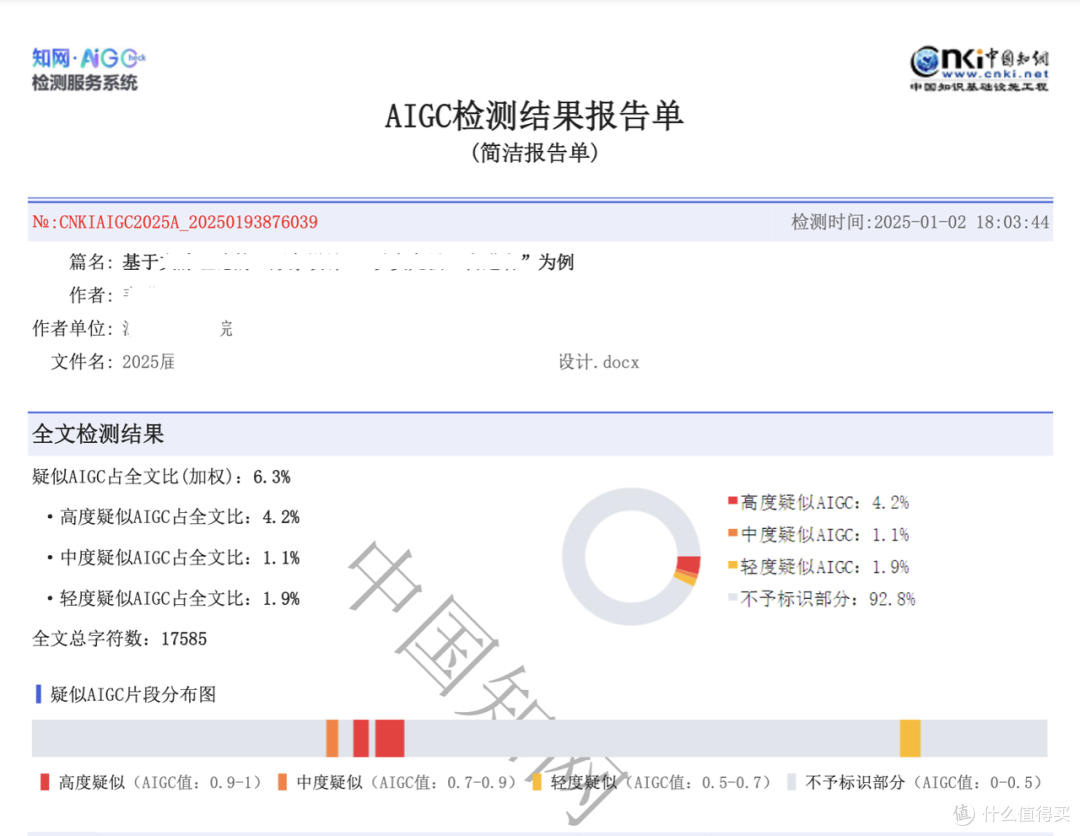Select legend text 不予标识部分：92.8%
This screenshot has height=836, width=1080.
tap(828, 599)
